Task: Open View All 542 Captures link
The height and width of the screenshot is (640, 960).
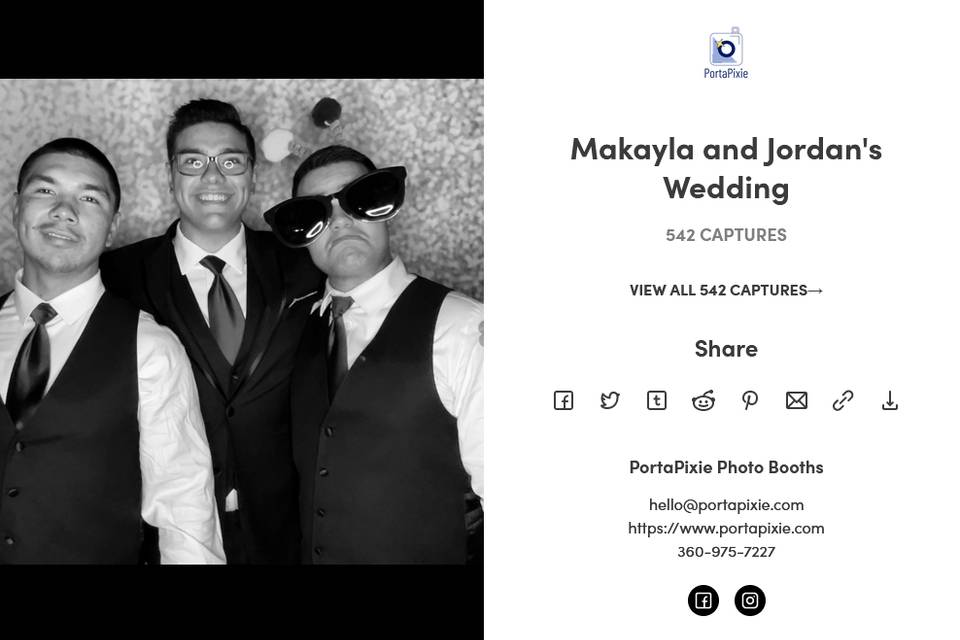Action: [x=726, y=290]
